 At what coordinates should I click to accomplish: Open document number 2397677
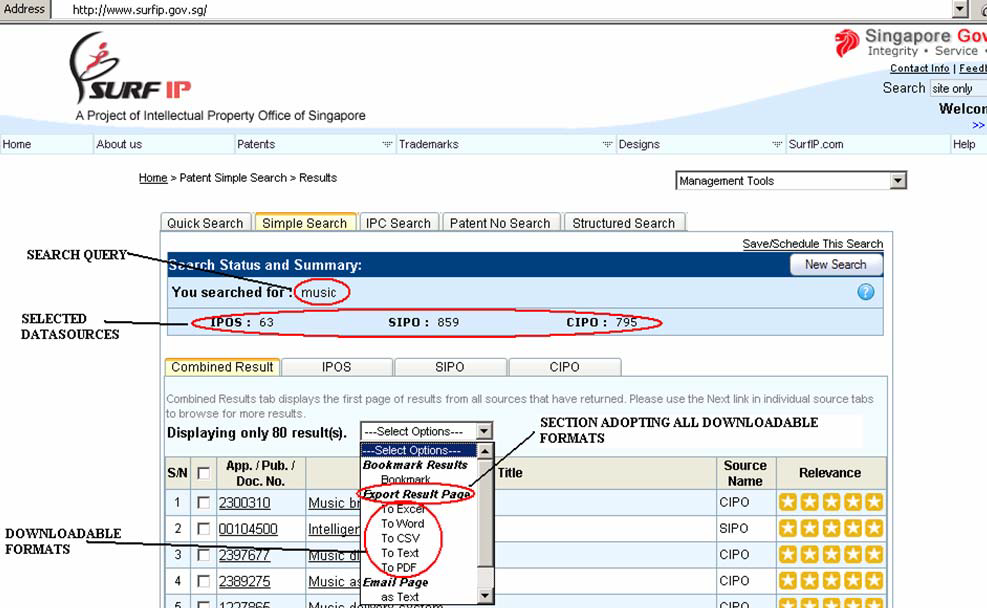point(245,555)
